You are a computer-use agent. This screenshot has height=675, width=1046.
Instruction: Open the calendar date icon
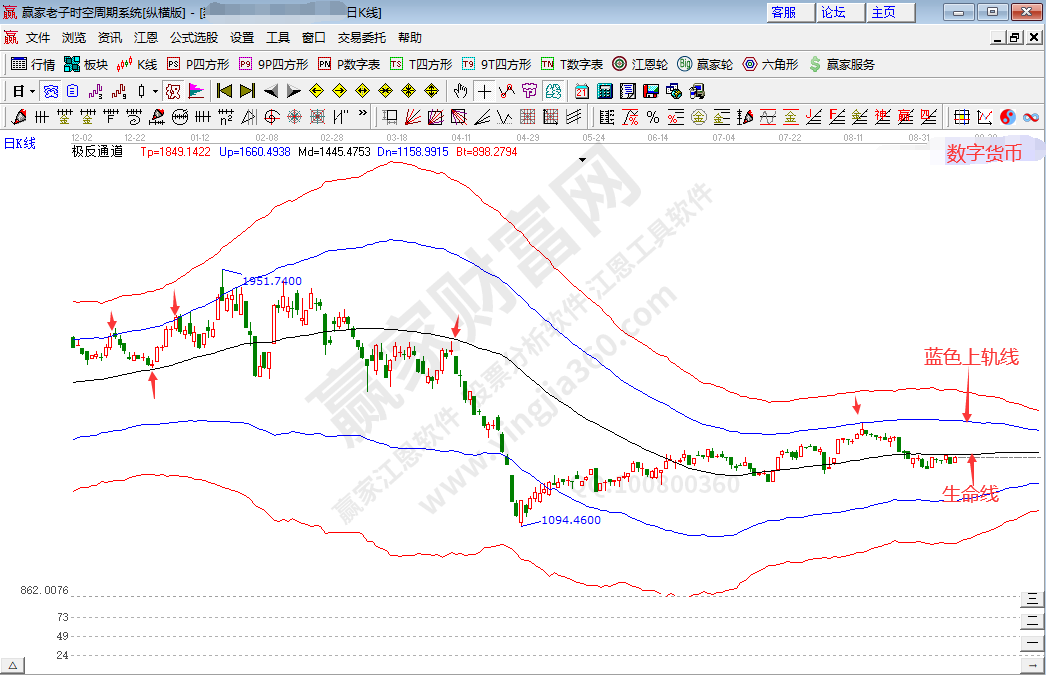pyautogui.click(x=582, y=91)
